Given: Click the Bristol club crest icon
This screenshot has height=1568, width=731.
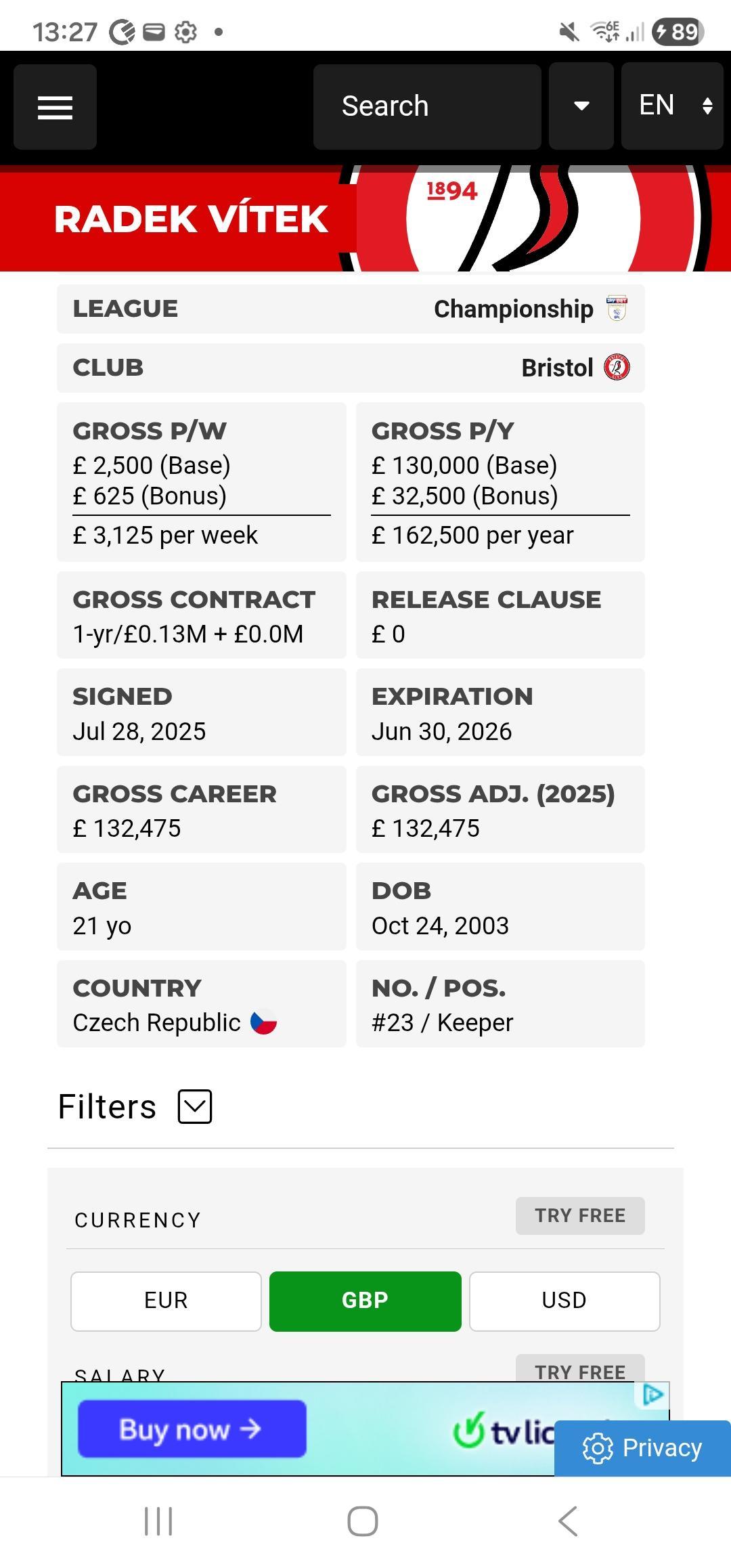Looking at the screenshot, I should pos(617,368).
